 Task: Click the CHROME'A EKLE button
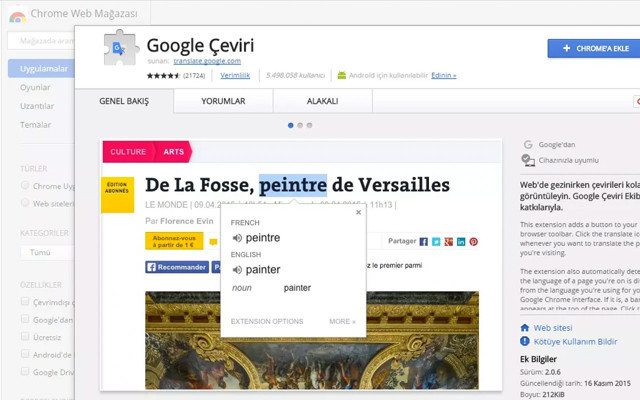pos(593,48)
